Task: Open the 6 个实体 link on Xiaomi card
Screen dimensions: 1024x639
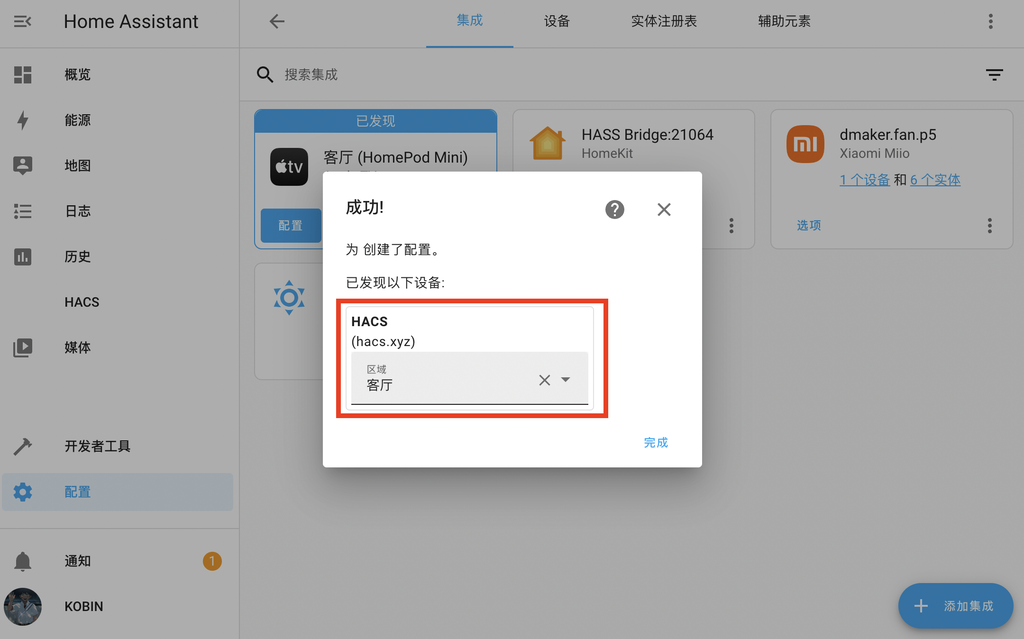Action: pos(935,181)
